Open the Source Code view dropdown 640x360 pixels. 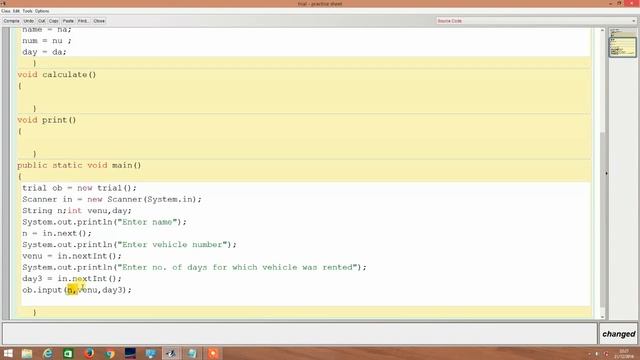536,21
